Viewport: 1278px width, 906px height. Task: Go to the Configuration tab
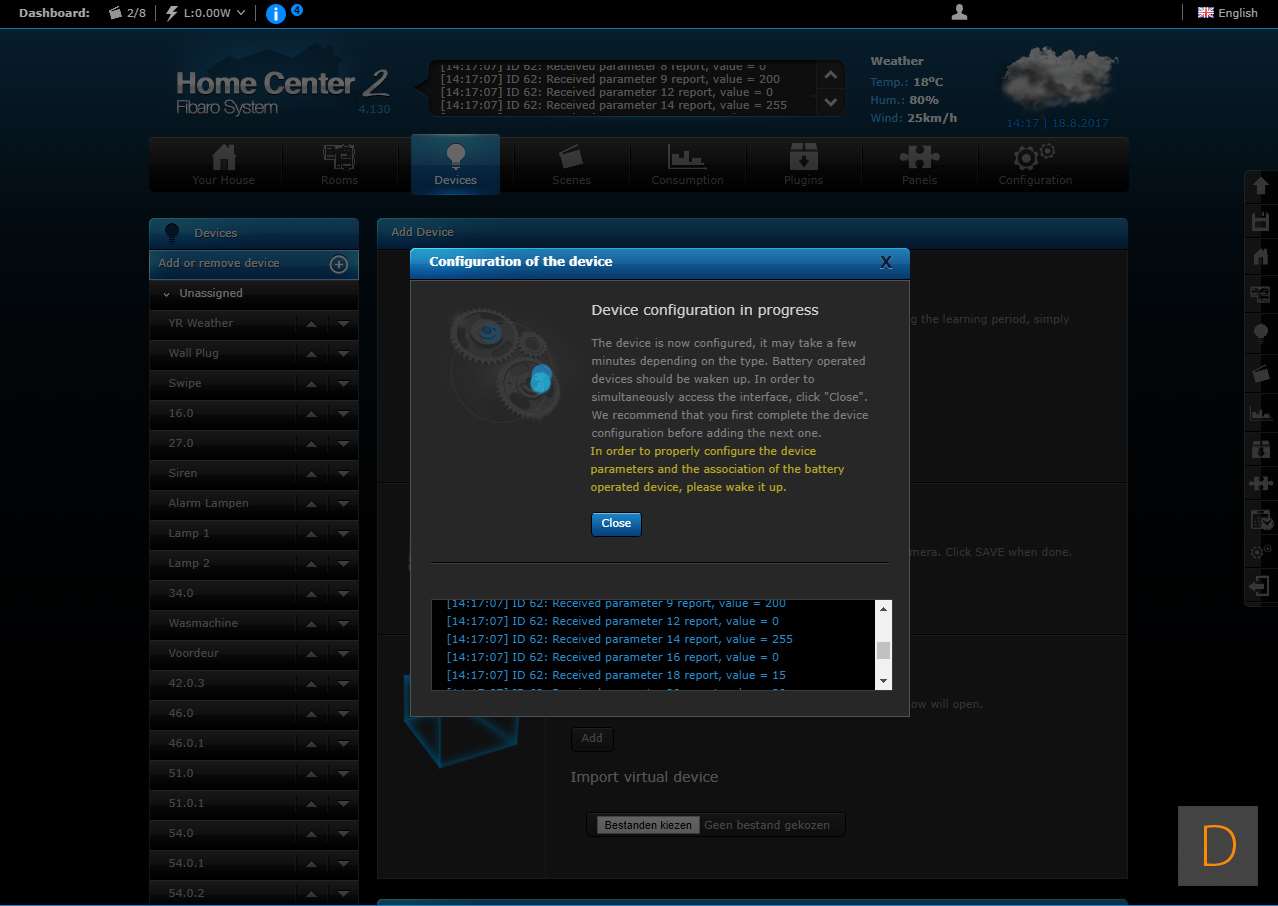point(1034,165)
